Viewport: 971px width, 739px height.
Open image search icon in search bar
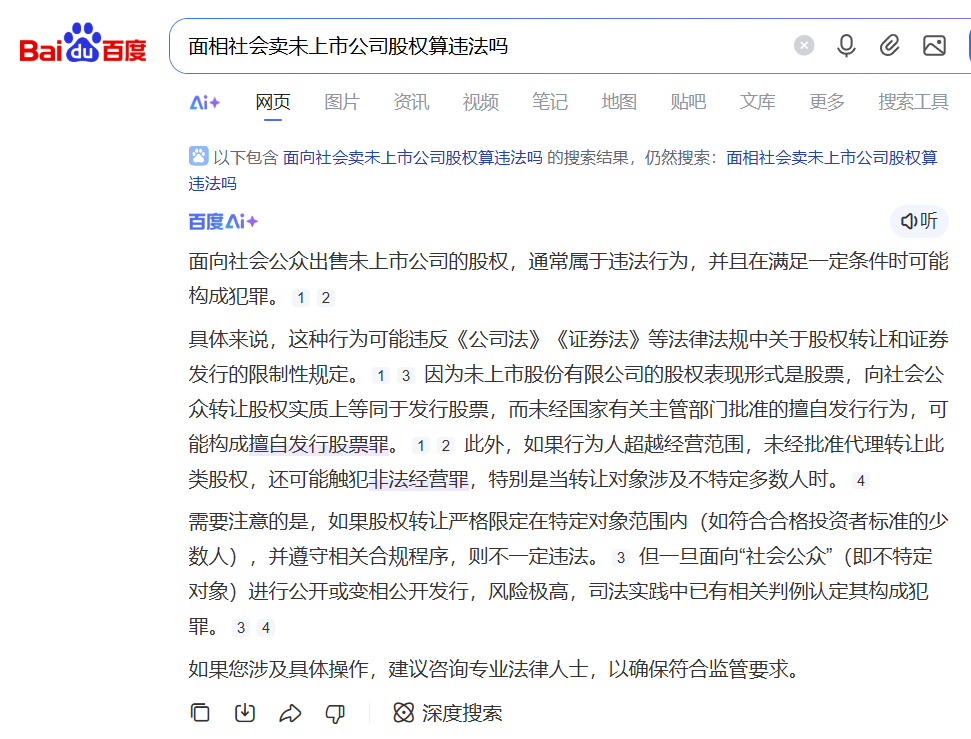(x=934, y=46)
